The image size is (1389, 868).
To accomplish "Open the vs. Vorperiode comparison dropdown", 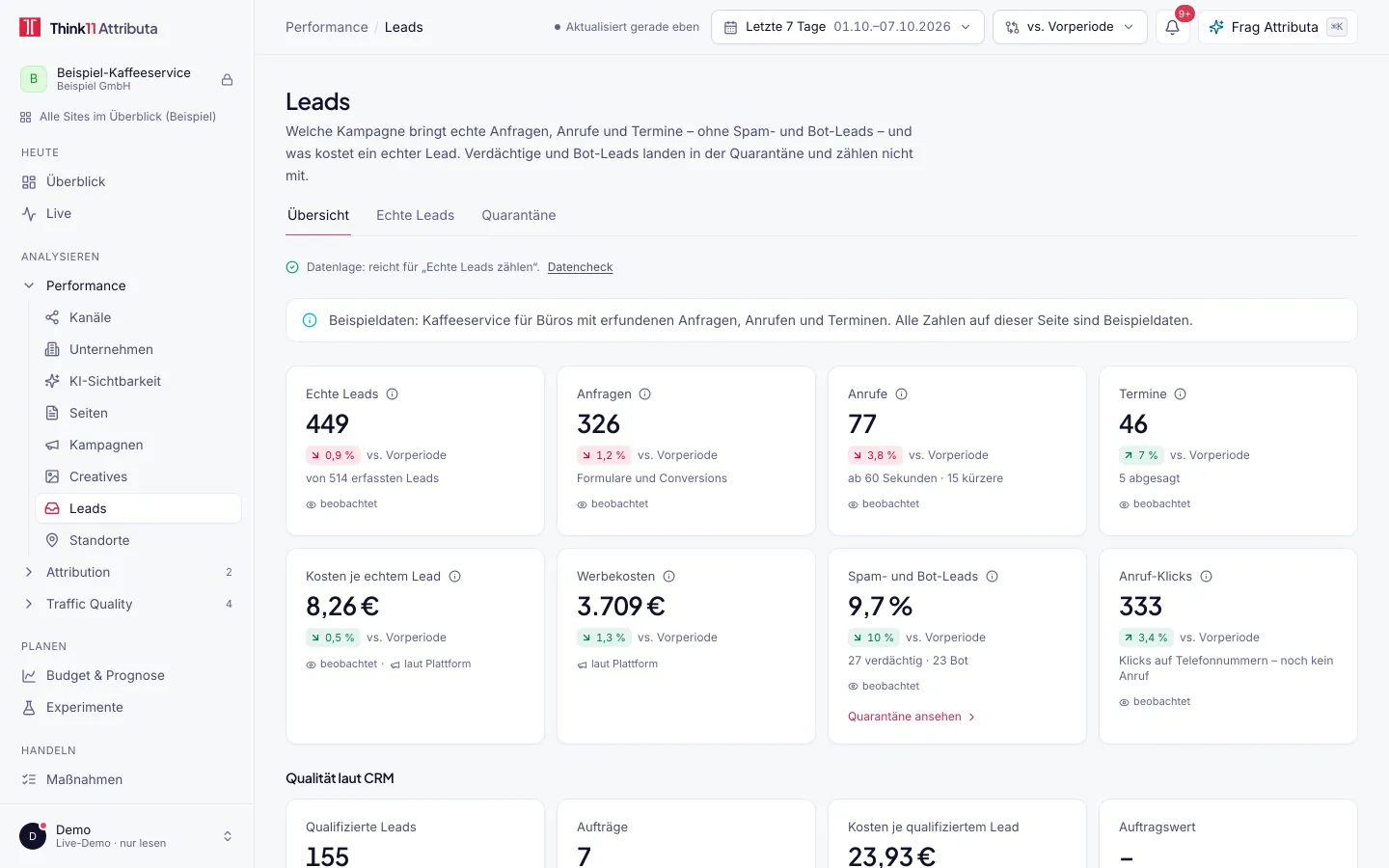I will tap(1070, 27).
